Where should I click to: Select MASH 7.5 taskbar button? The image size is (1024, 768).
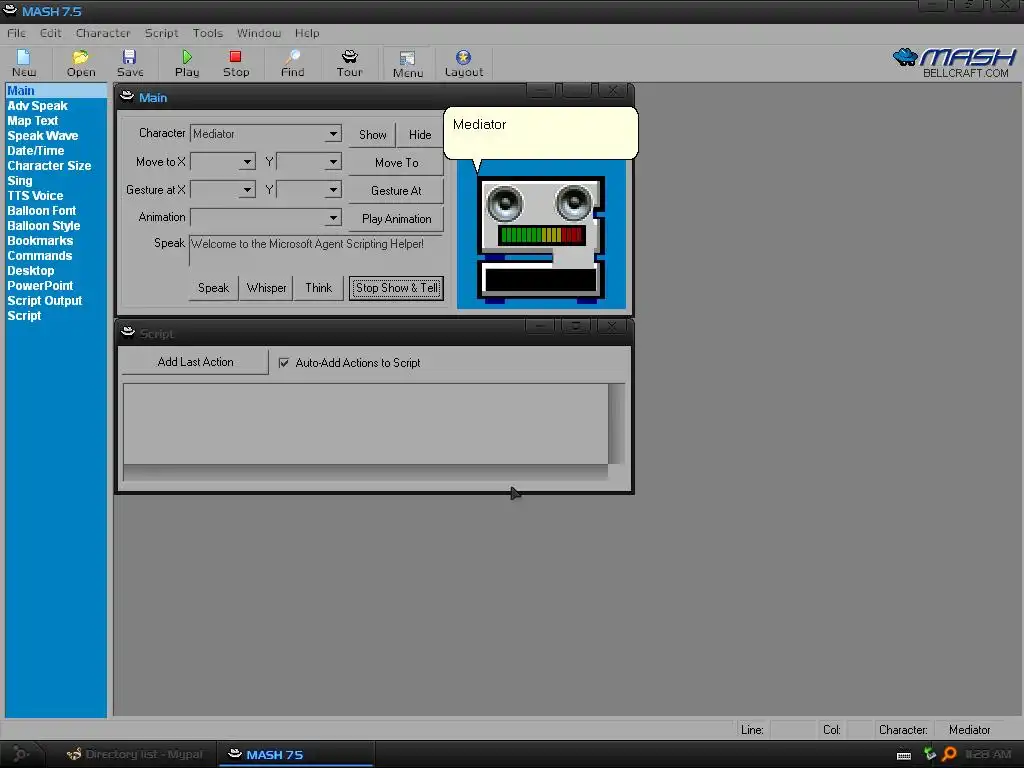296,754
